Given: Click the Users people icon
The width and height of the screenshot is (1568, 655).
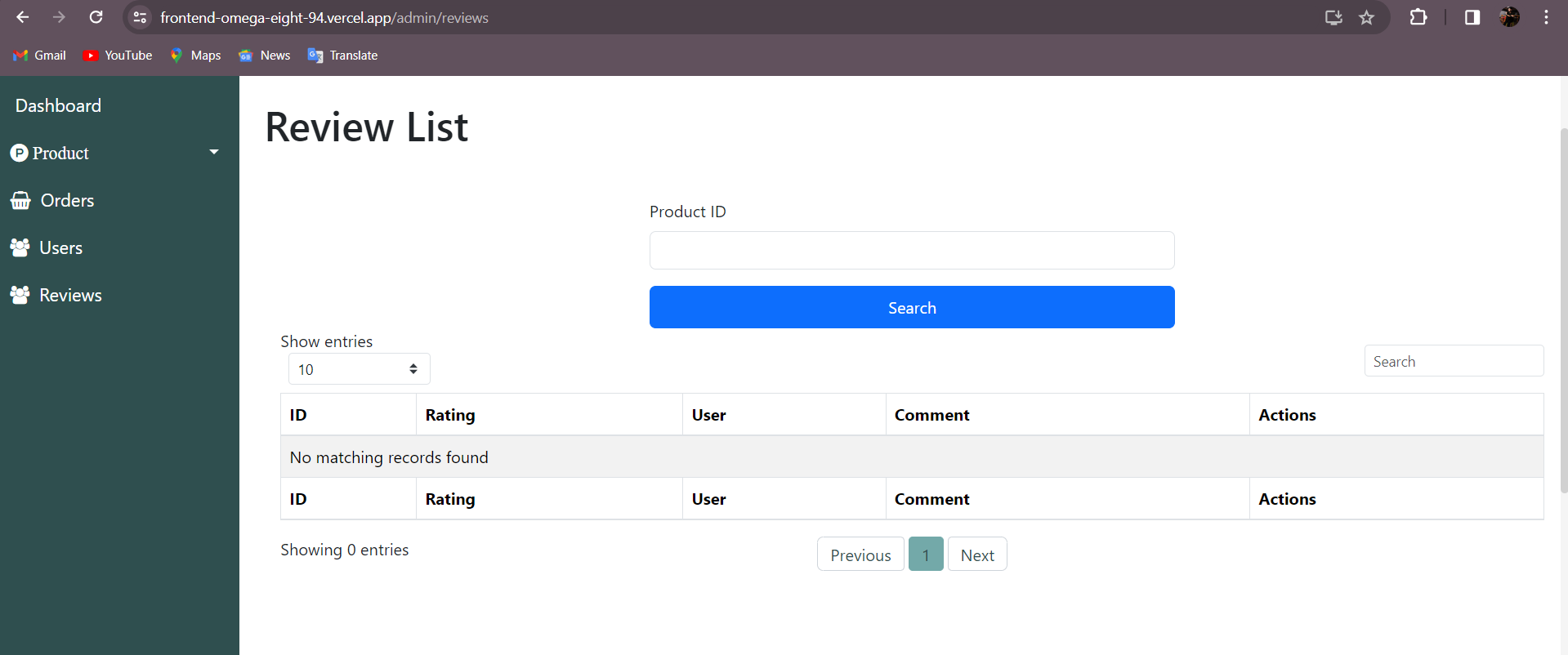Looking at the screenshot, I should (x=20, y=247).
